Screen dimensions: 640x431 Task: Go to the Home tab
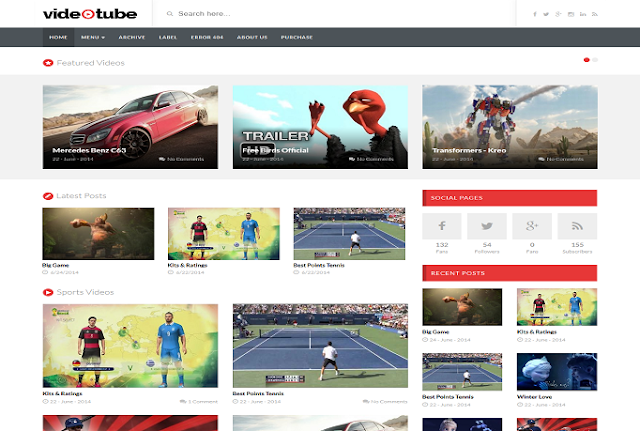pyautogui.click(x=58, y=37)
